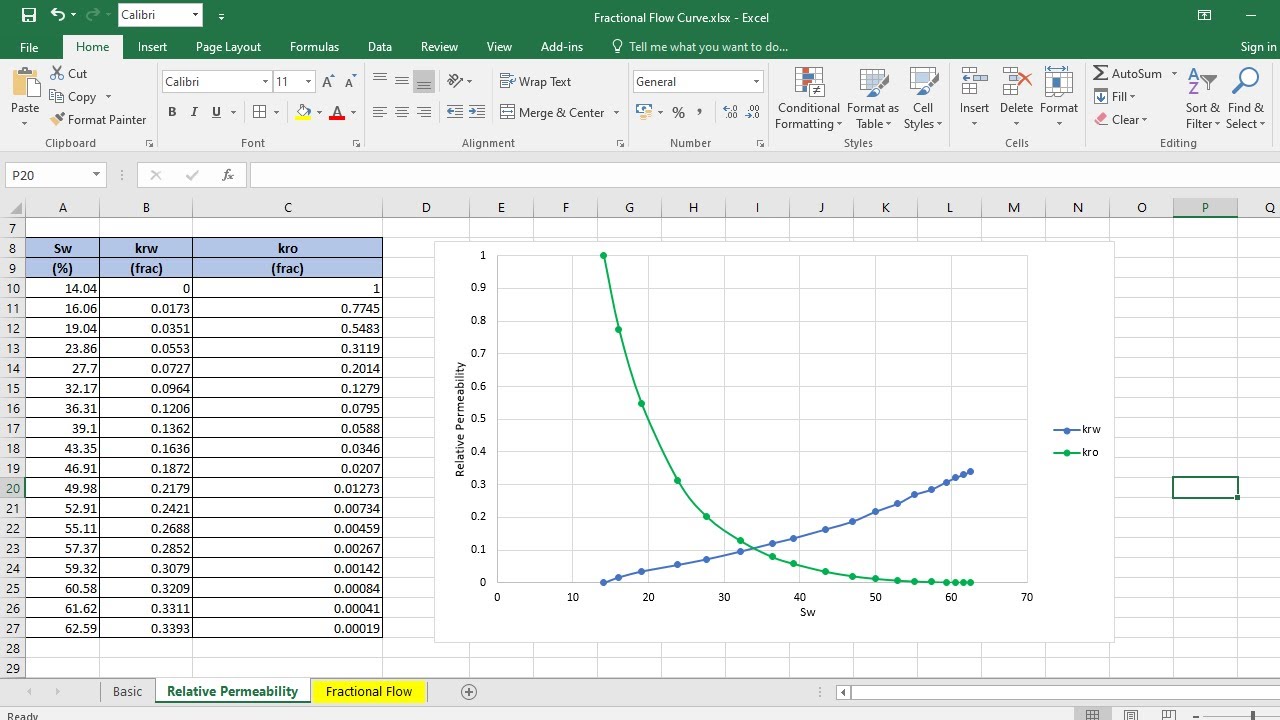Open Conditional Formatting menu
Screen dimensions: 1280x720
coord(809,99)
